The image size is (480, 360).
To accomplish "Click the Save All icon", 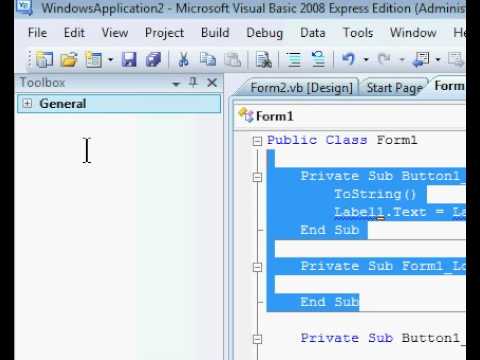I will 153,60.
